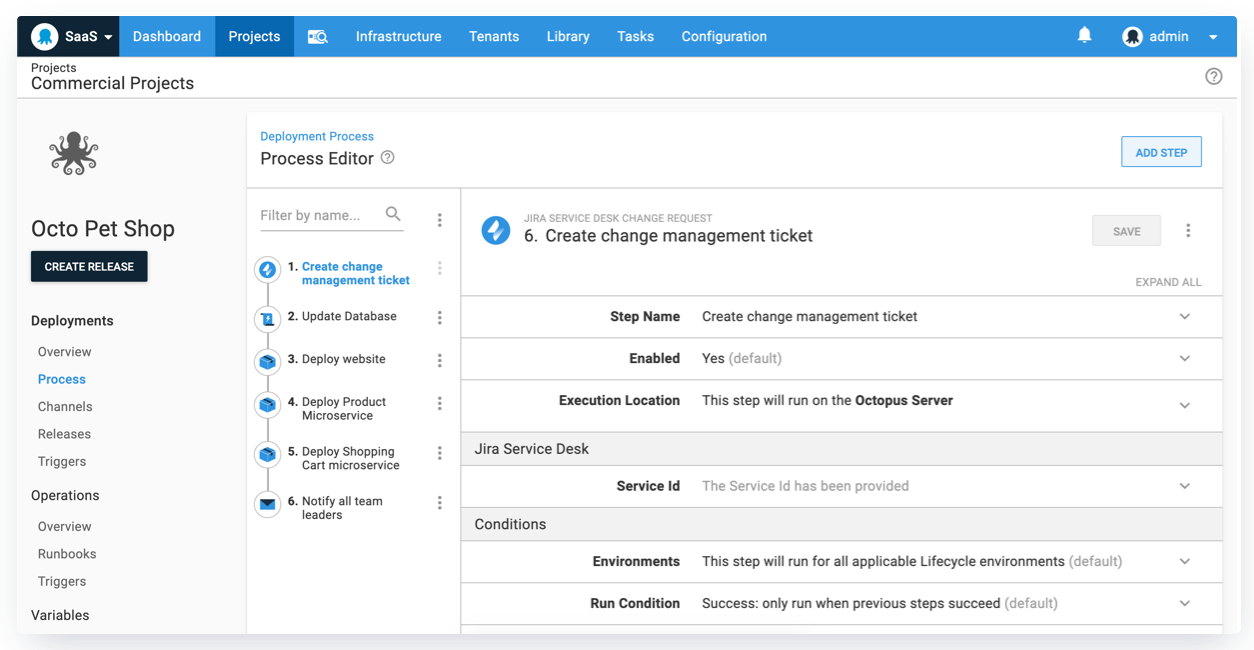
Task: Open the overflow menu next to SAVE
Action: coord(1188,231)
